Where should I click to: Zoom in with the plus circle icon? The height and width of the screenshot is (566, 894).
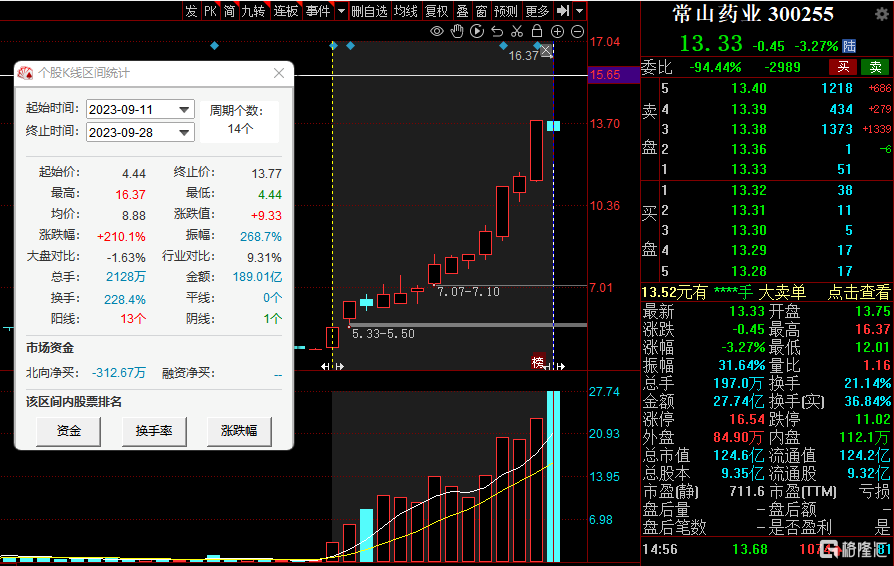pyautogui.click(x=558, y=32)
